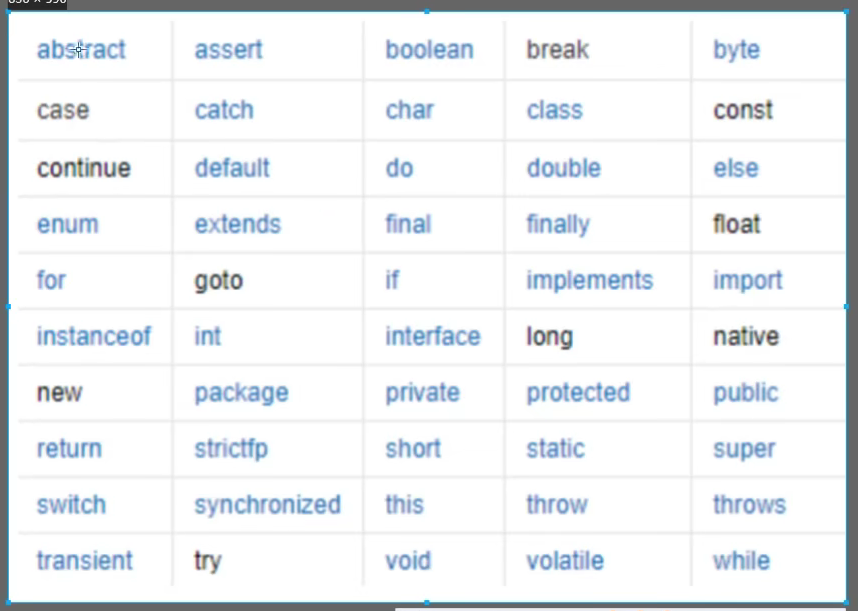Click the class keyword link

[555, 110]
